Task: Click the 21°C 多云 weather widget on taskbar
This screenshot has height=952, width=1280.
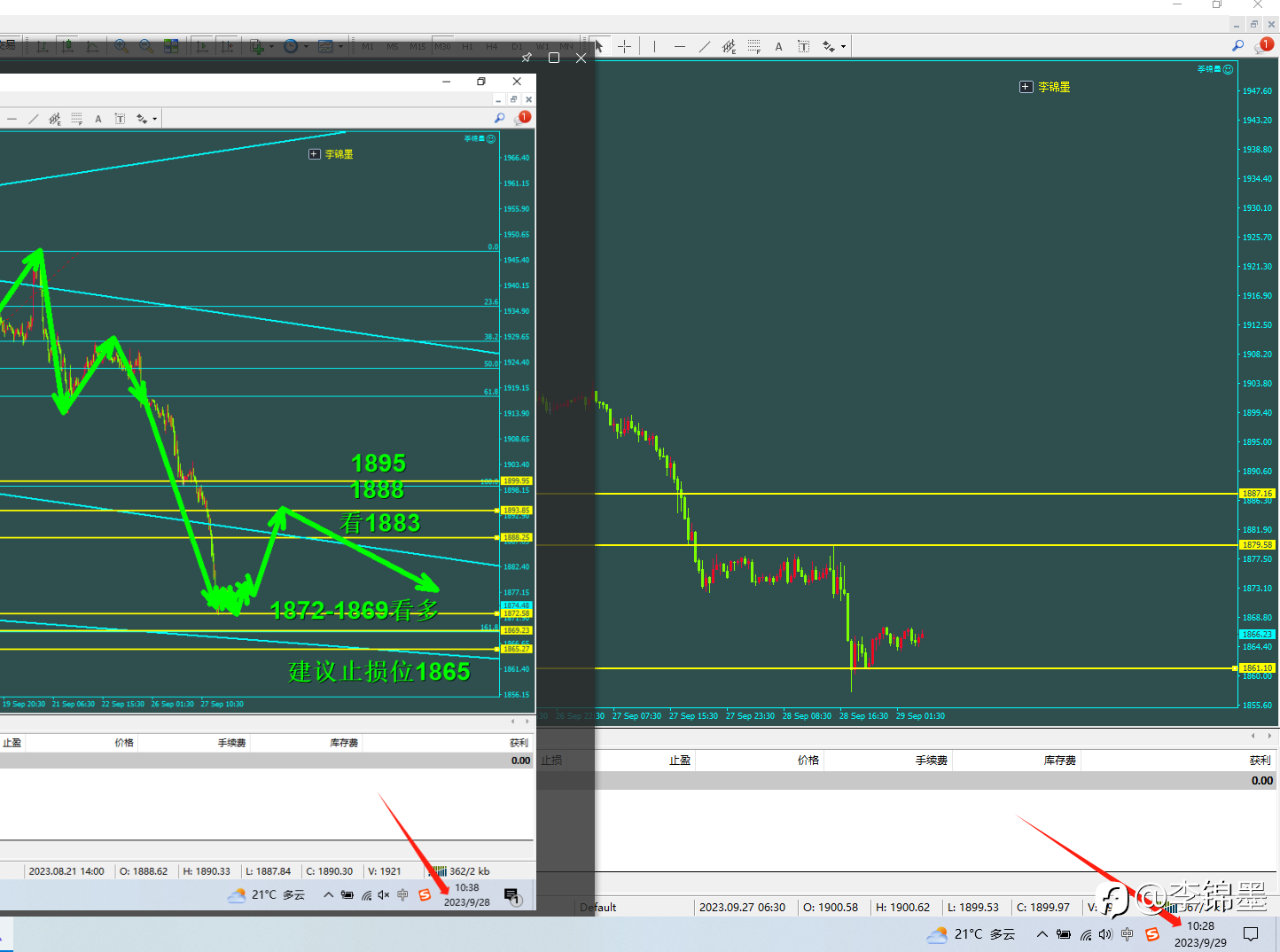Action: pyautogui.click(x=971, y=934)
